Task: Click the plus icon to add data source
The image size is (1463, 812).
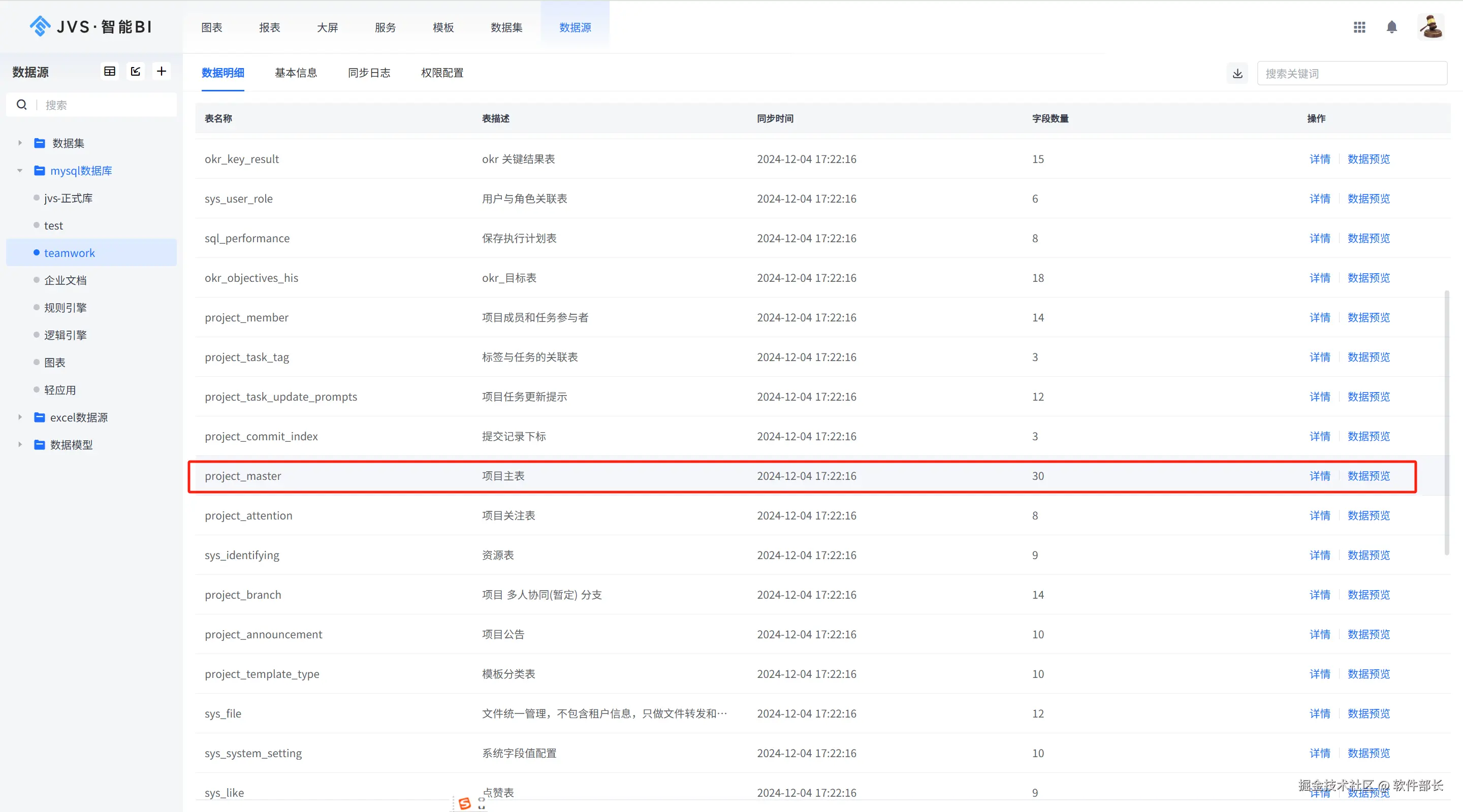Action: (x=162, y=72)
